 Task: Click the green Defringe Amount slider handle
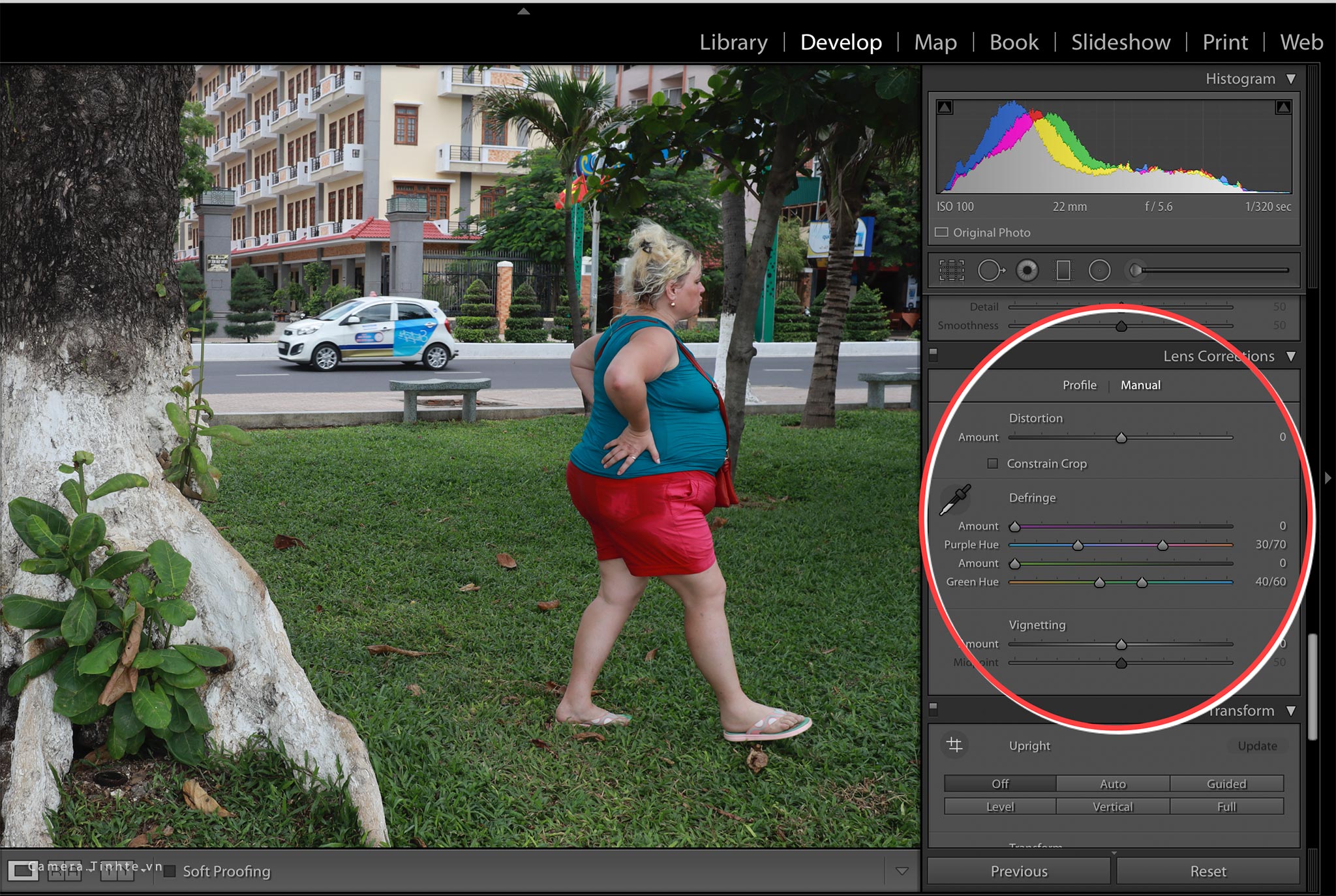click(1014, 563)
